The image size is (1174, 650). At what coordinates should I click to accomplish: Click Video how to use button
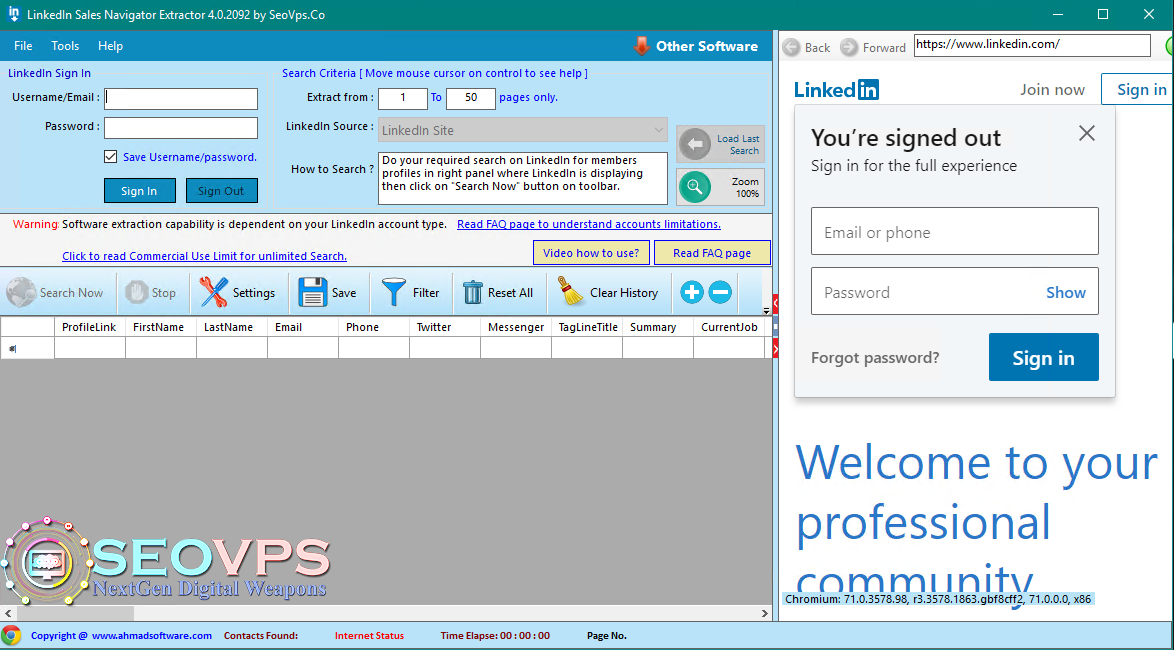pyautogui.click(x=591, y=253)
